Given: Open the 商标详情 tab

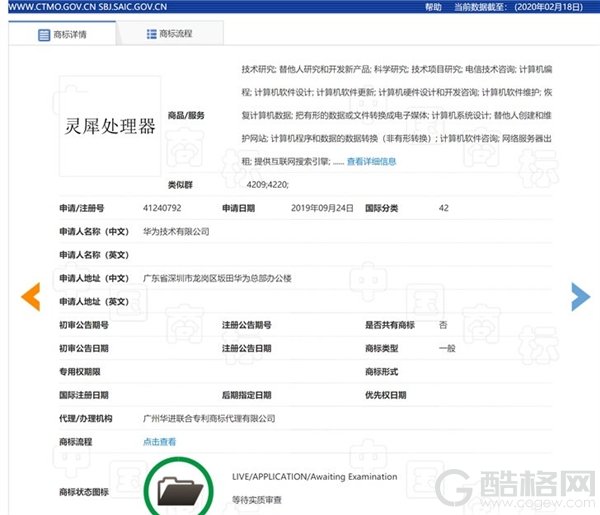Looking at the screenshot, I should click(x=62, y=34).
